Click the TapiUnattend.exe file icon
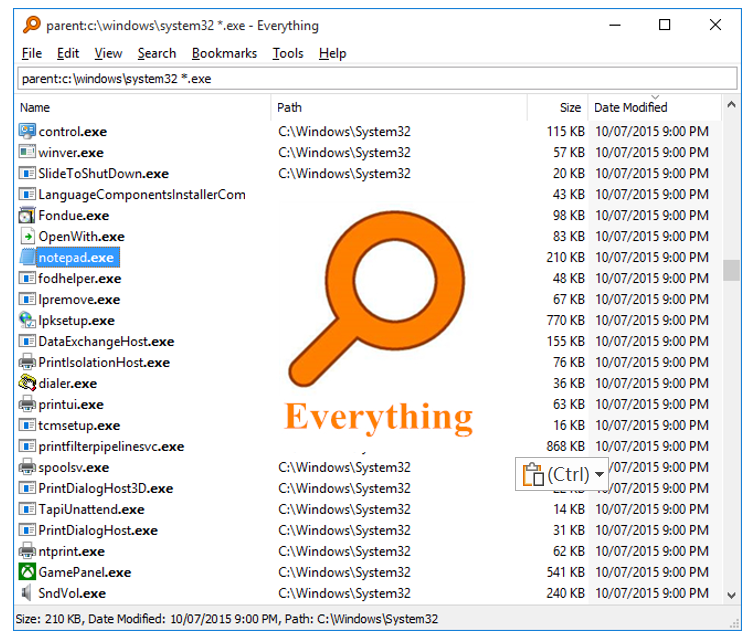Screen dimensions: 756x639 pyautogui.click(x=27, y=509)
